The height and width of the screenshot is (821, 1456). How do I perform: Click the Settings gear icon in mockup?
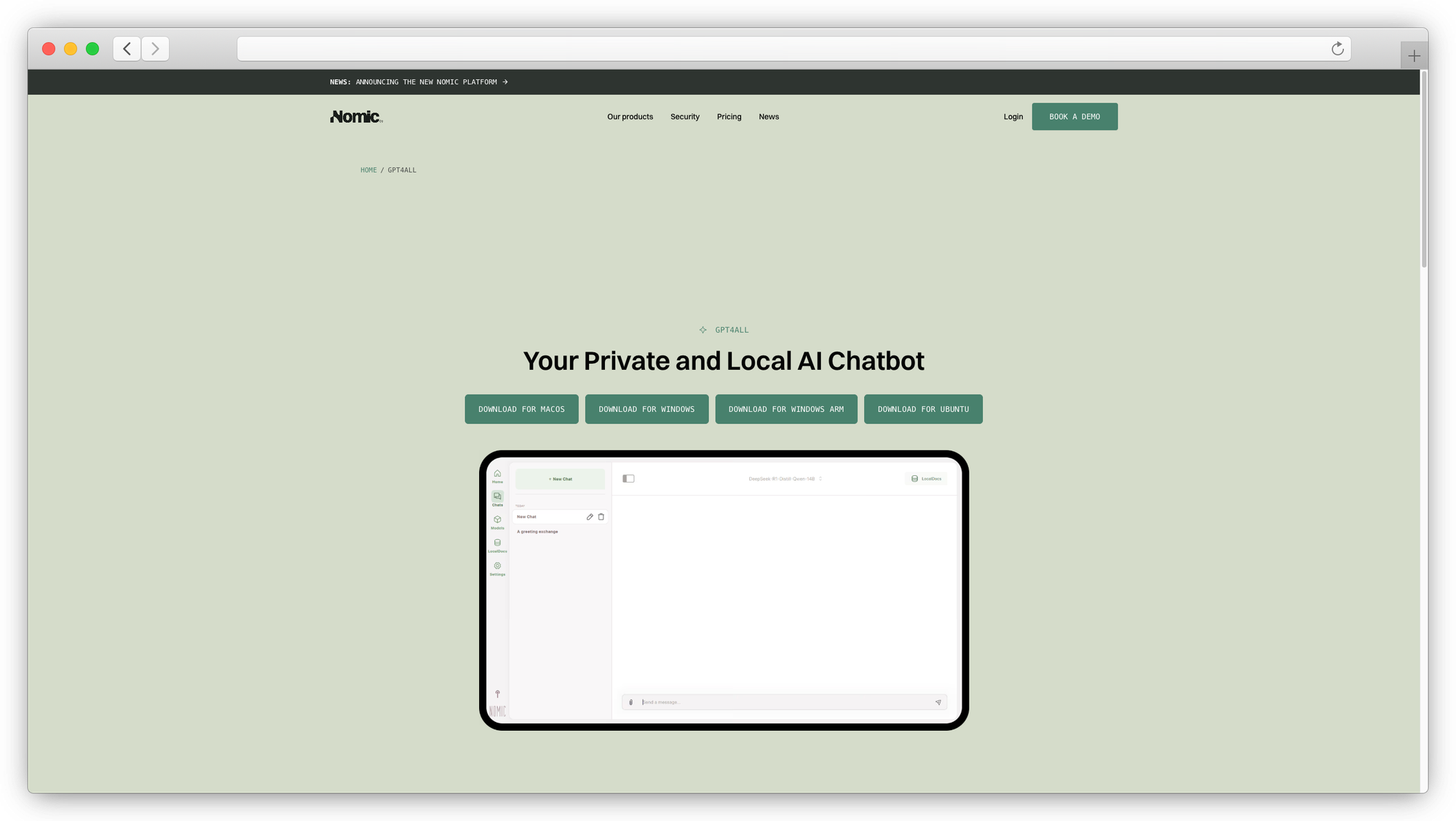(497, 566)
